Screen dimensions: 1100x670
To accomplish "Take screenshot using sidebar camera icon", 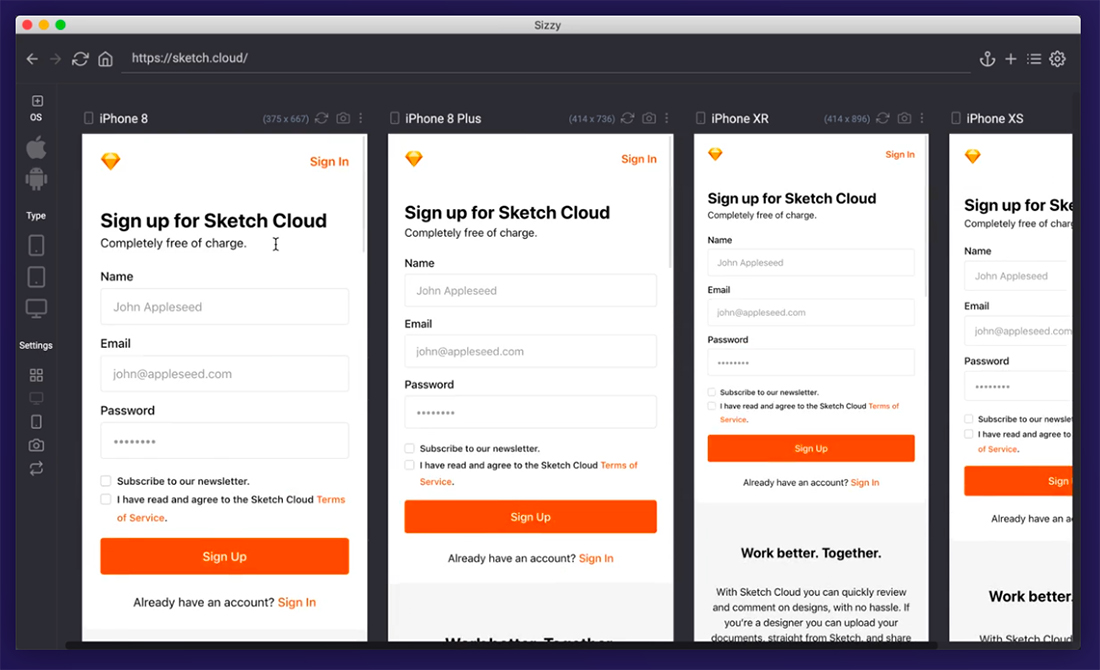I will [x=36, y=445].
